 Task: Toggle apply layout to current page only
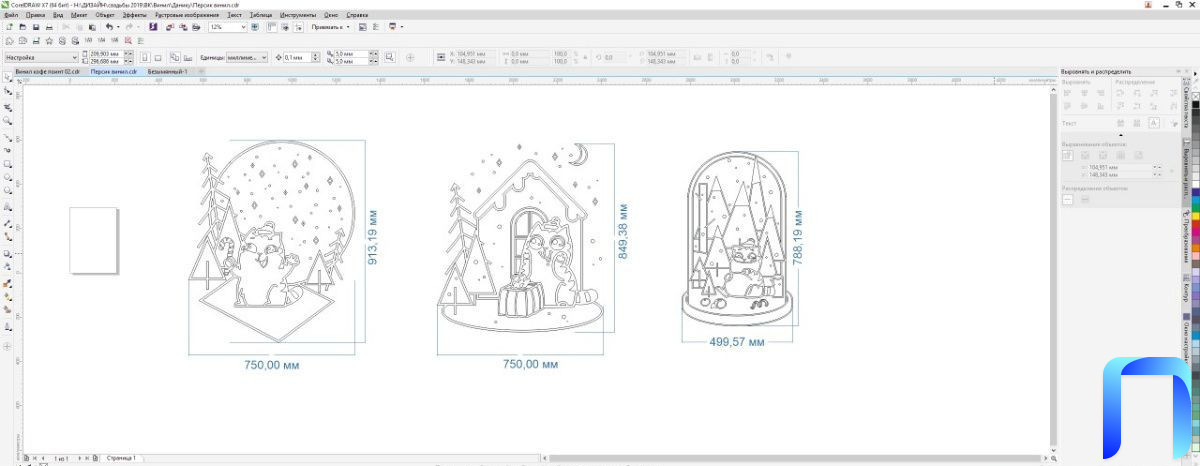tap(189, 57)
